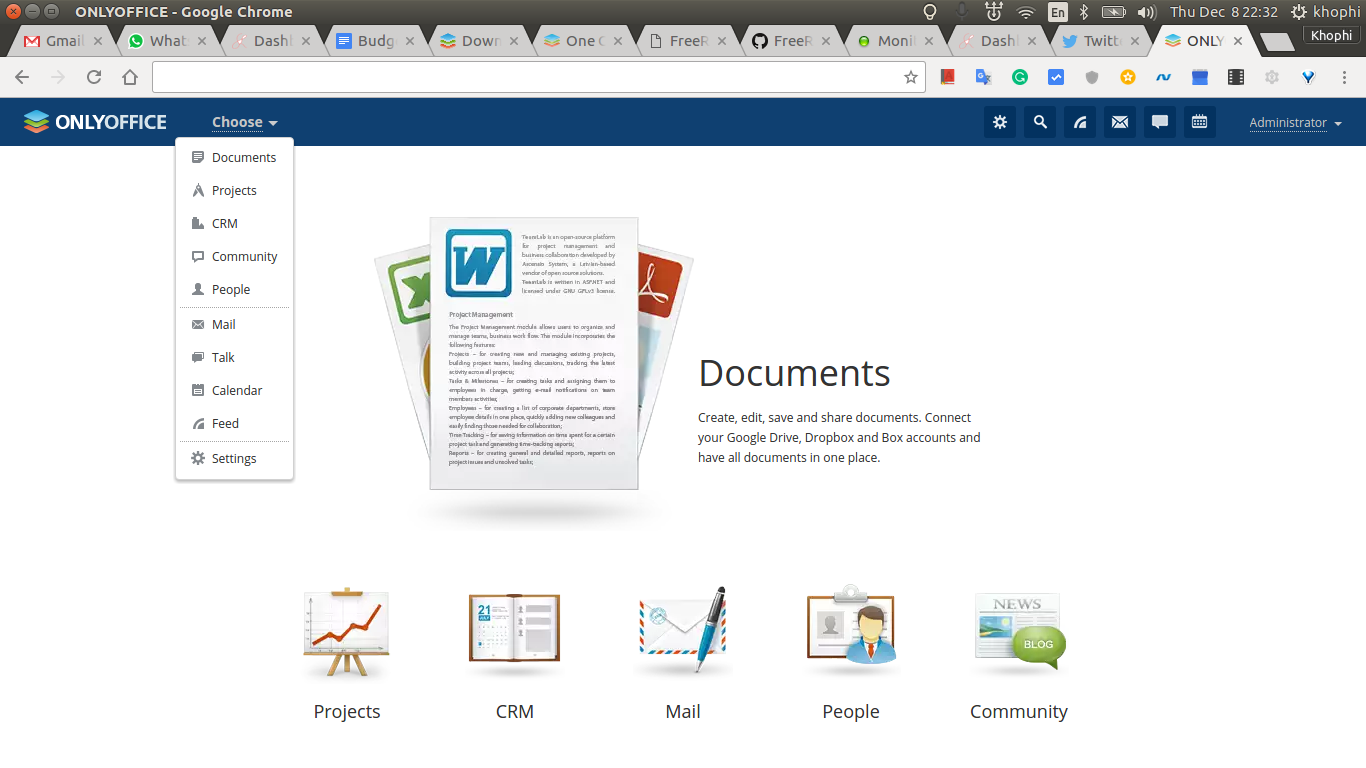Screen dimensions: 1366x768
Task: Click the Mail envelope icon in header
Action: [1120, 122]
